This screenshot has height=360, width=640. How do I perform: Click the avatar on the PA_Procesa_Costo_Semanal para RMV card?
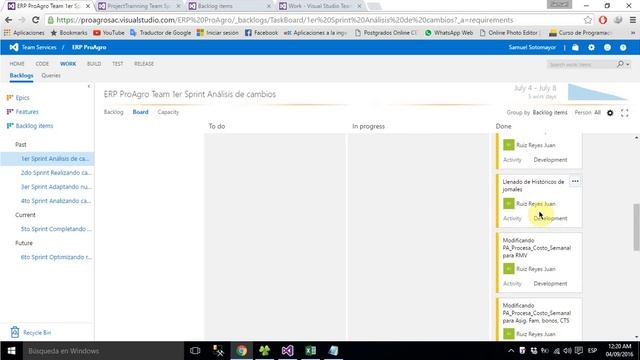tap(509, 269)
